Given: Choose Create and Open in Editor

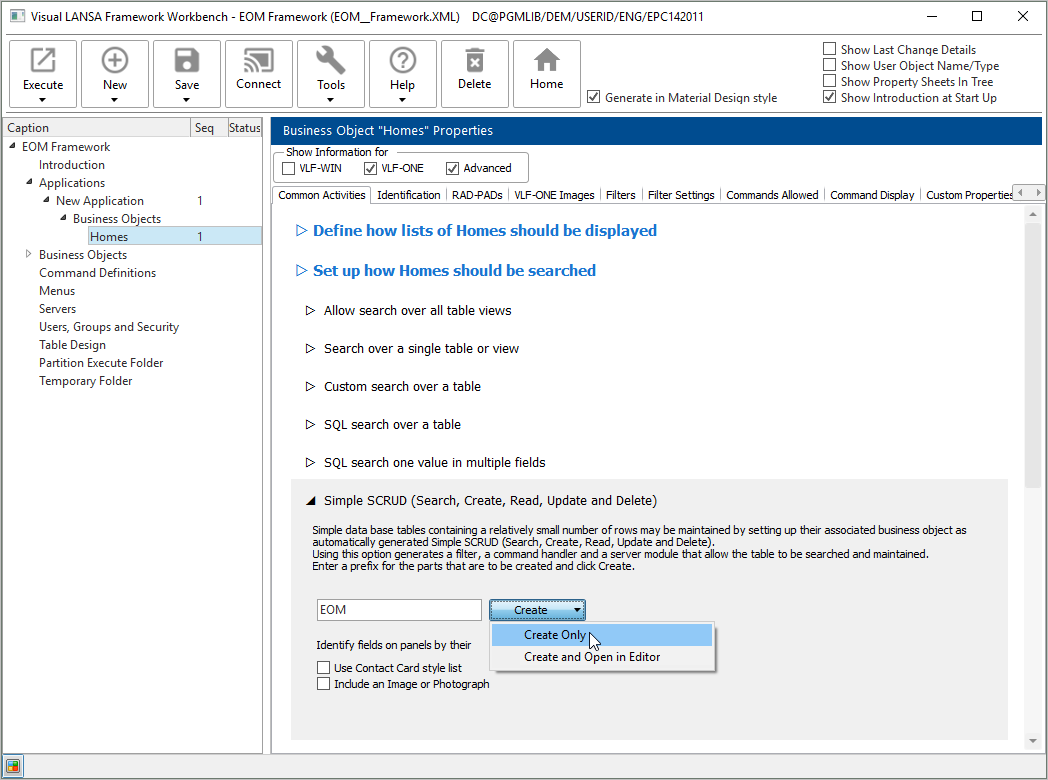Looking at the screenshot, I should [602, 657].
